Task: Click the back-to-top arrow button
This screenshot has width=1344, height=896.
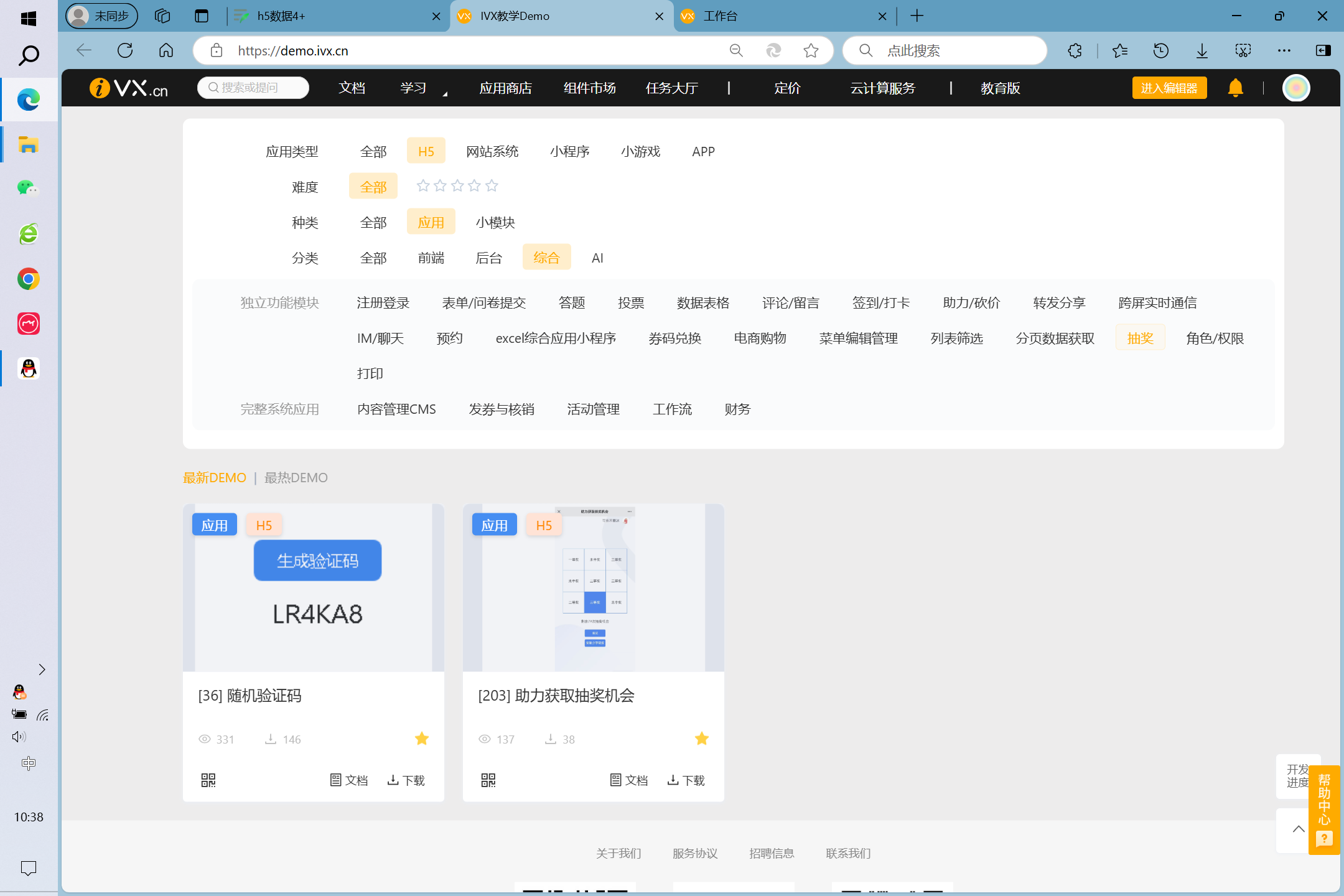Action: [x=1299, y=829]
